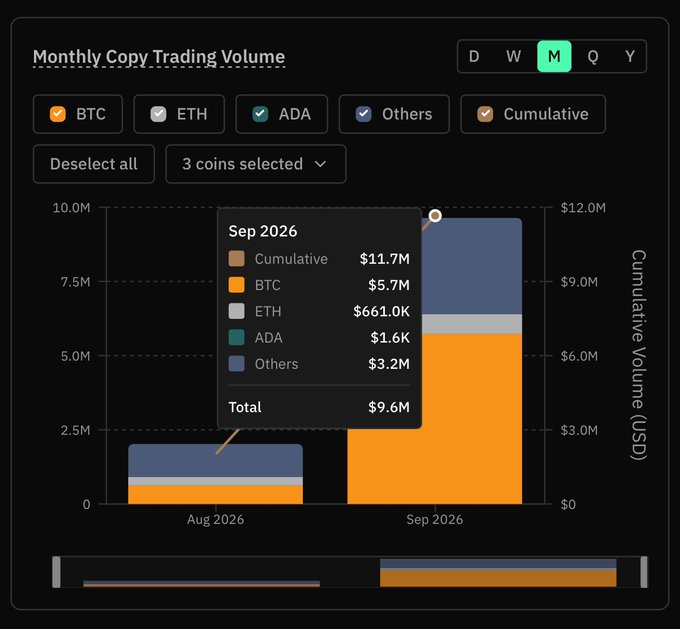Image resolution: width=680 pixels, height=629 pixels.
Task: Click the ADA teal swatch in tooltip
Action: coord(236,337)
